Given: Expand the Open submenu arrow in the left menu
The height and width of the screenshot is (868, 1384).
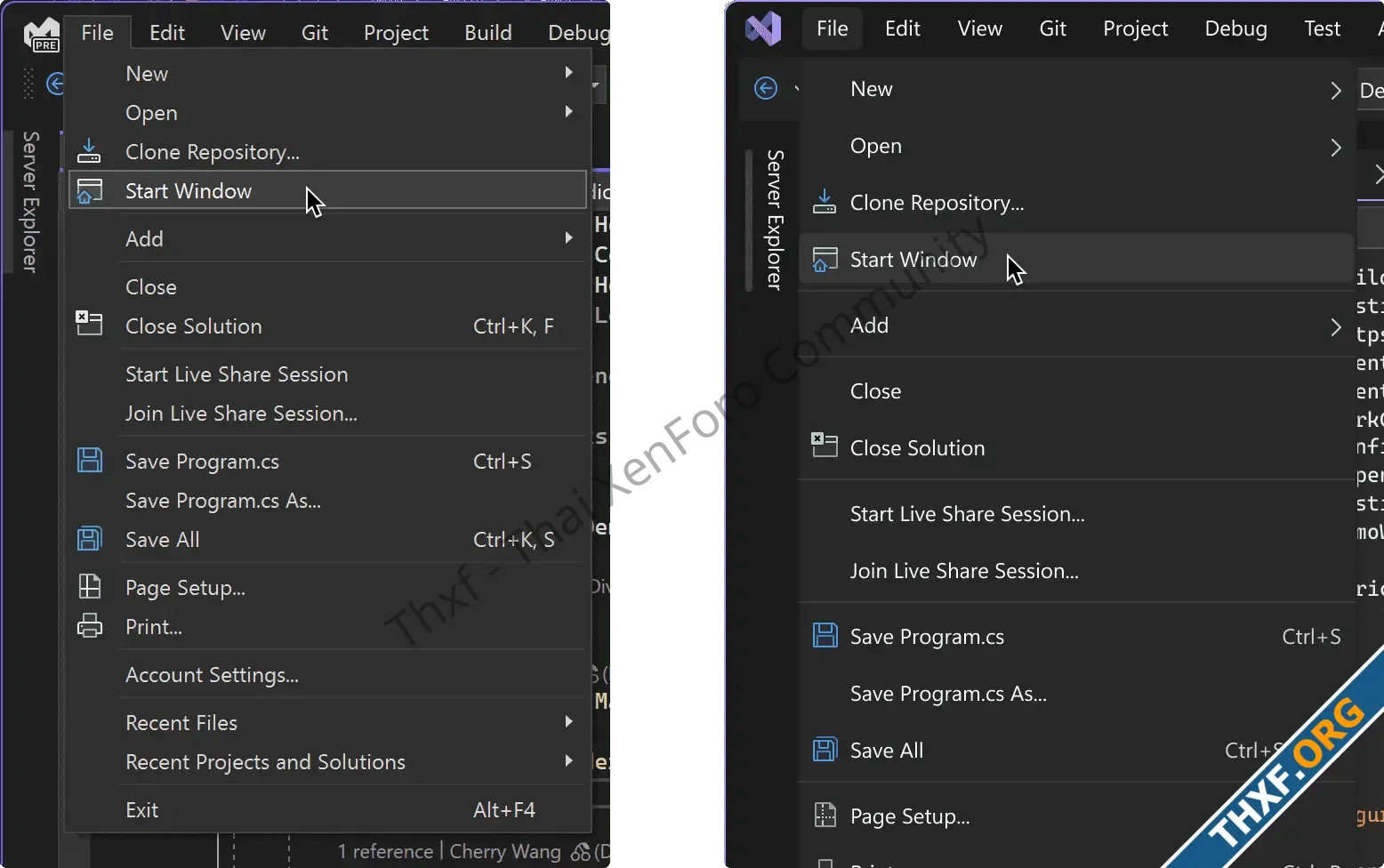Looking at the screenshot, I should [568, 111].
